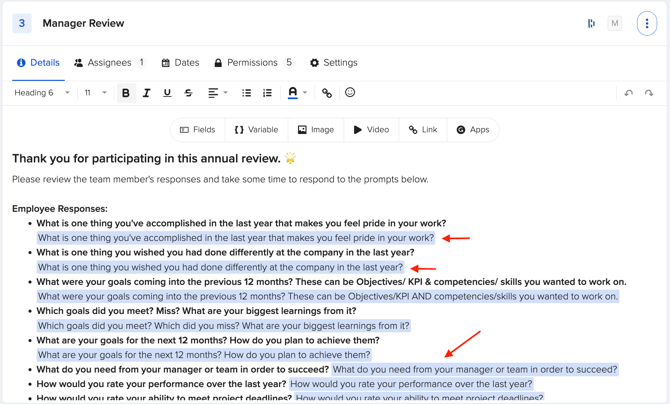Select highlighted variable 'goals for the next 12 months'
Screen dimensions: 670x404
(x=204, y=355)
